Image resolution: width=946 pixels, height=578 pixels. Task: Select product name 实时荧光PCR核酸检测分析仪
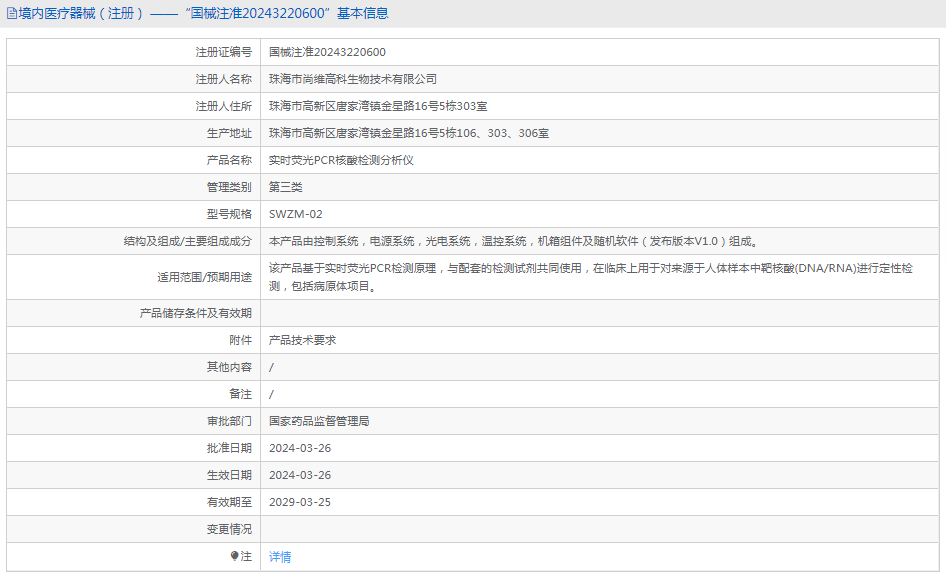point(341,160)
